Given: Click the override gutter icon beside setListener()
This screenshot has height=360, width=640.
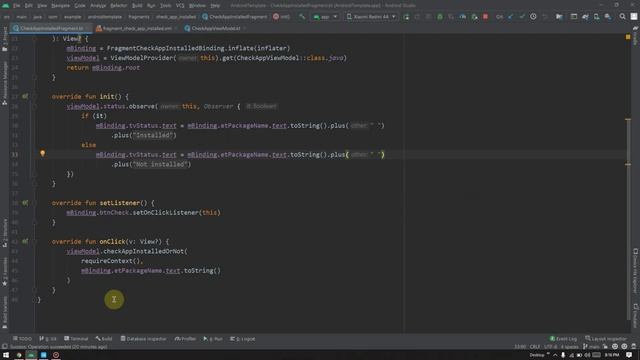Looking at the screenshot, I should pos(25,203).
